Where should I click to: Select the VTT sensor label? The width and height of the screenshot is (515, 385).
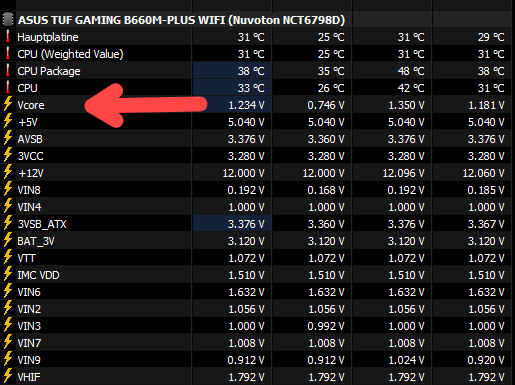[x=26, y=258]
